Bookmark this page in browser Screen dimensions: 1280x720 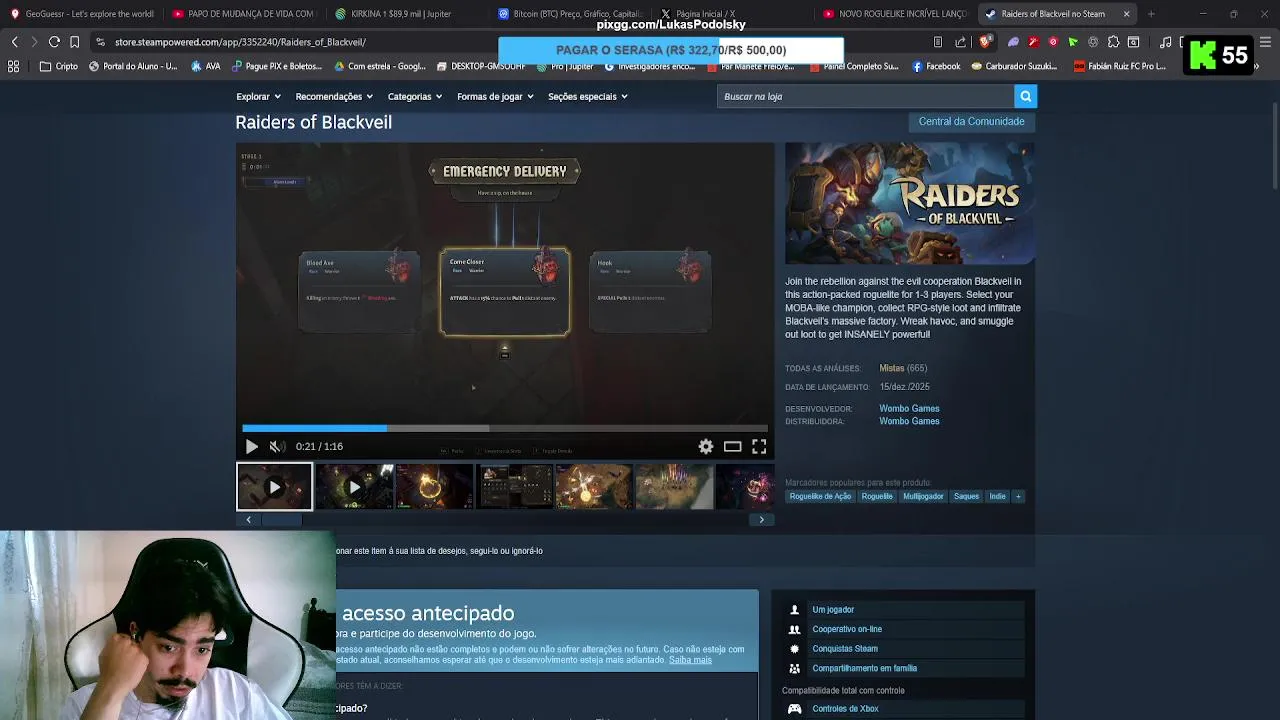[x=74, y=42]
